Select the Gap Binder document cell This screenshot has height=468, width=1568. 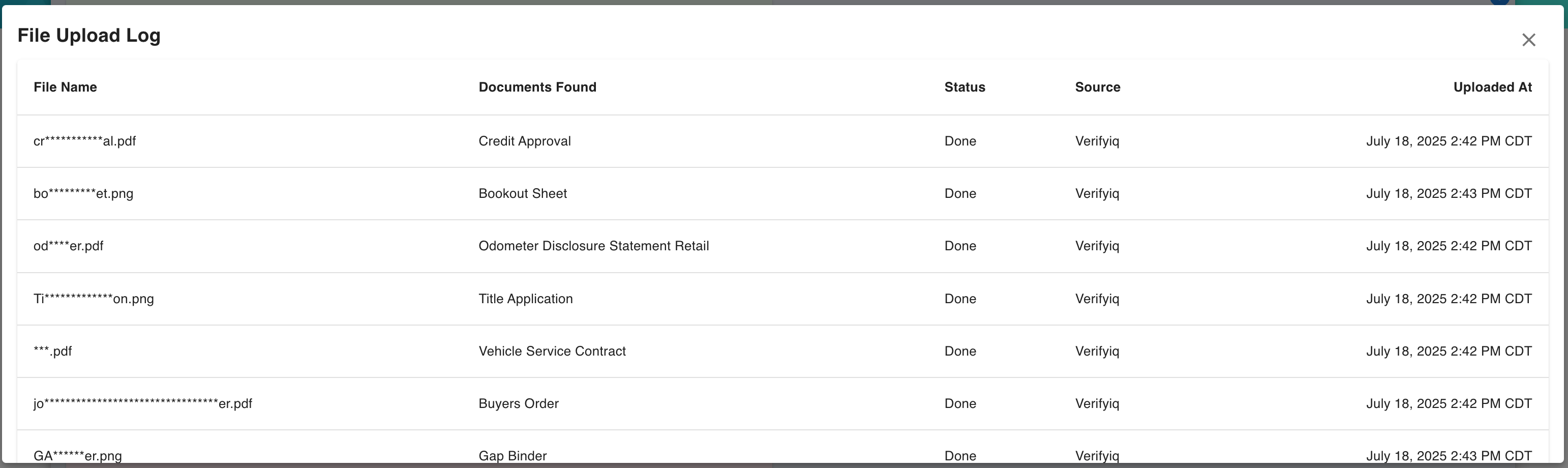[512, 456]
